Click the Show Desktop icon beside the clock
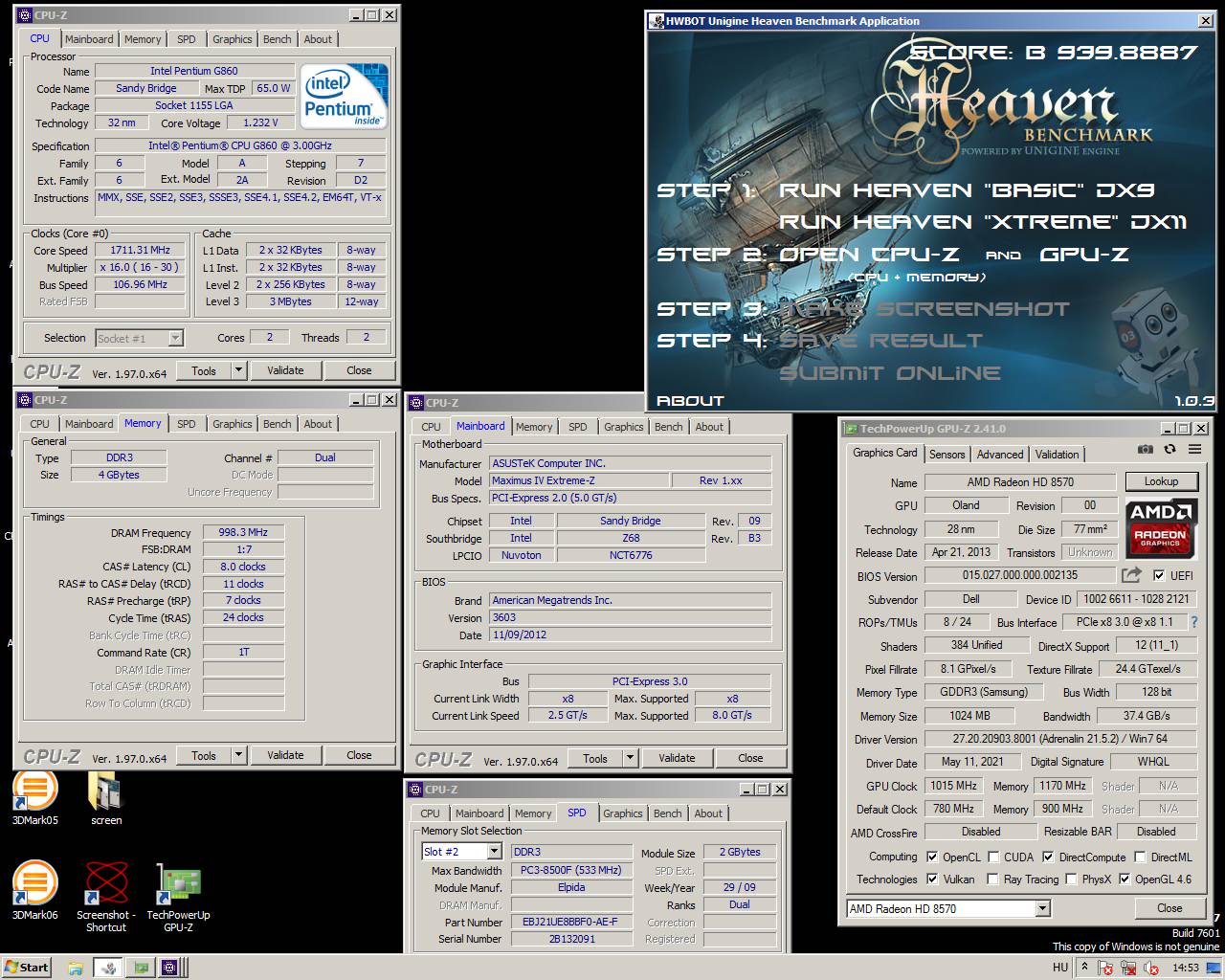The image size is (1225, 980). click(1213, 968)
